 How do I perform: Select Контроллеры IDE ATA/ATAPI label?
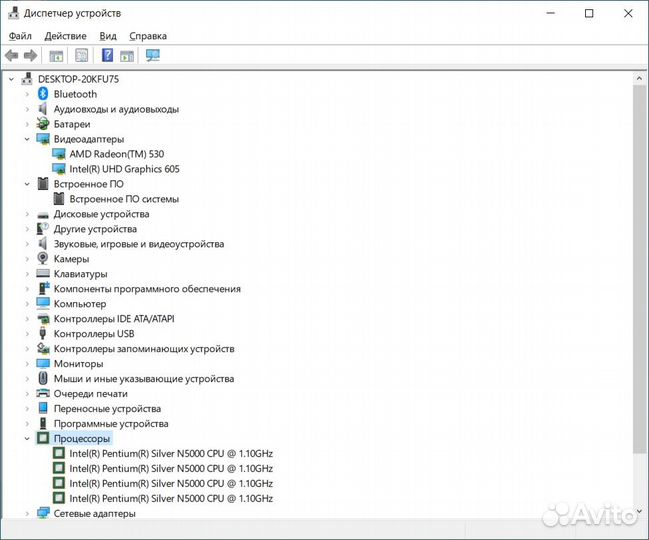(x=114, y=319)
